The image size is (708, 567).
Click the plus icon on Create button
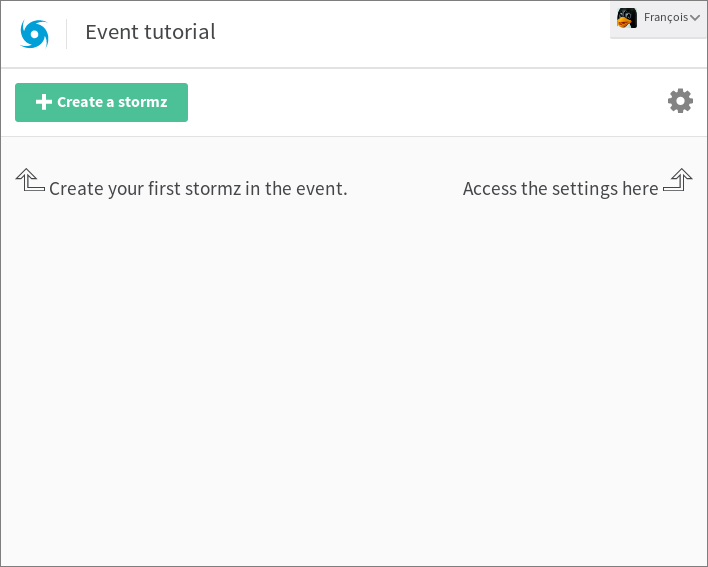[44, 102]
